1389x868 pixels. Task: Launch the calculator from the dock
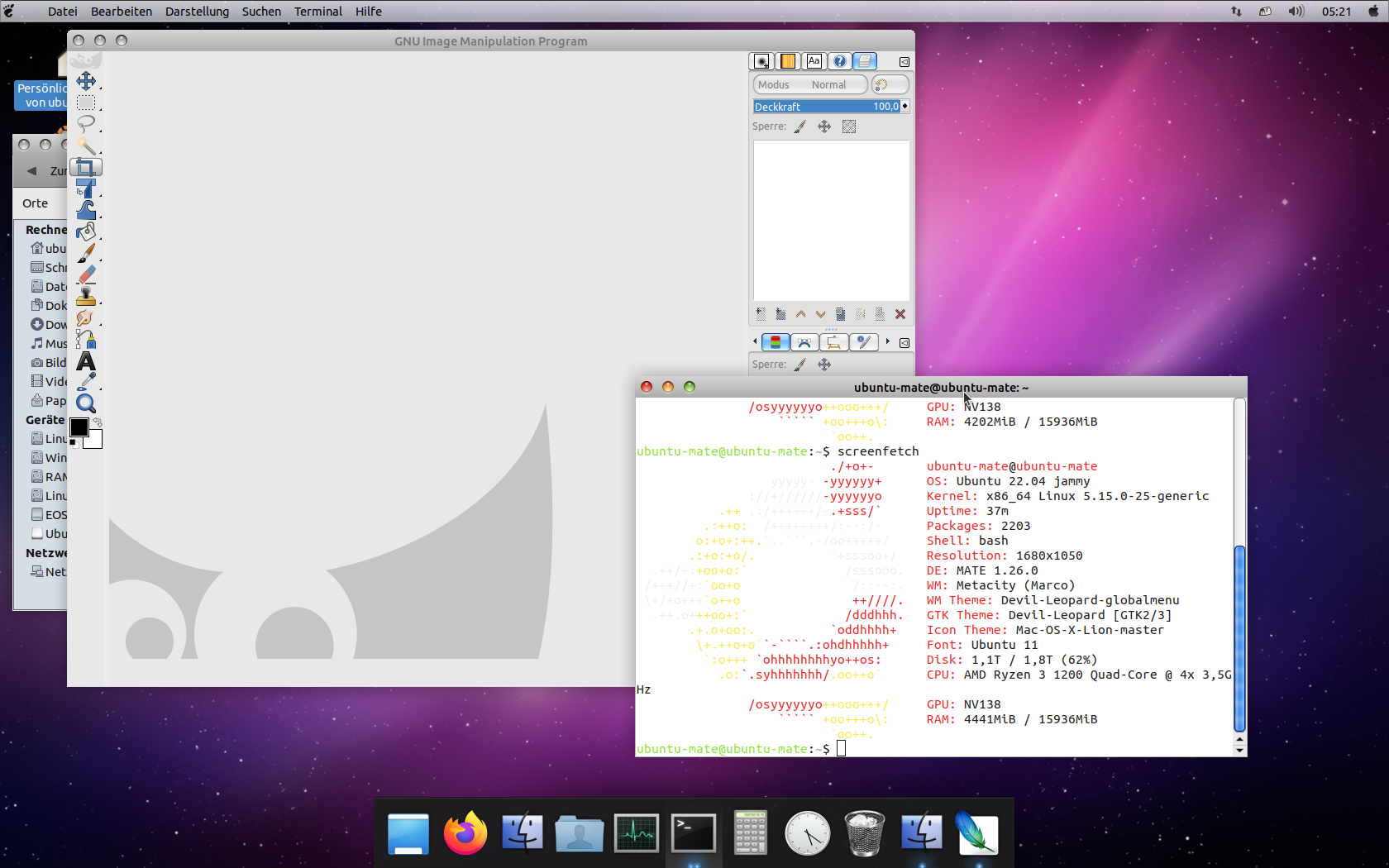coord(751,833)
